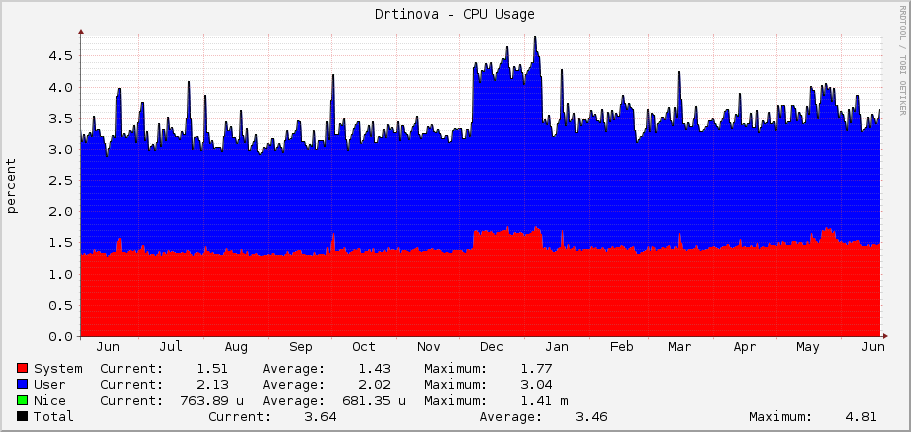Click Nice current value 763.89 u

(x=212, y=401)
